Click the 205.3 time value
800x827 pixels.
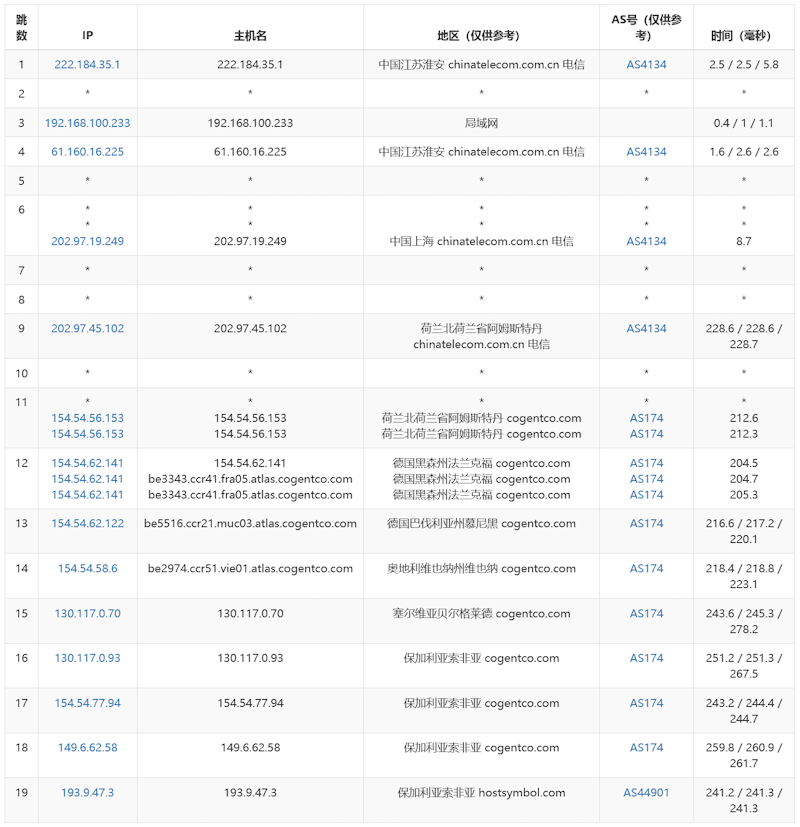[744, 495]
